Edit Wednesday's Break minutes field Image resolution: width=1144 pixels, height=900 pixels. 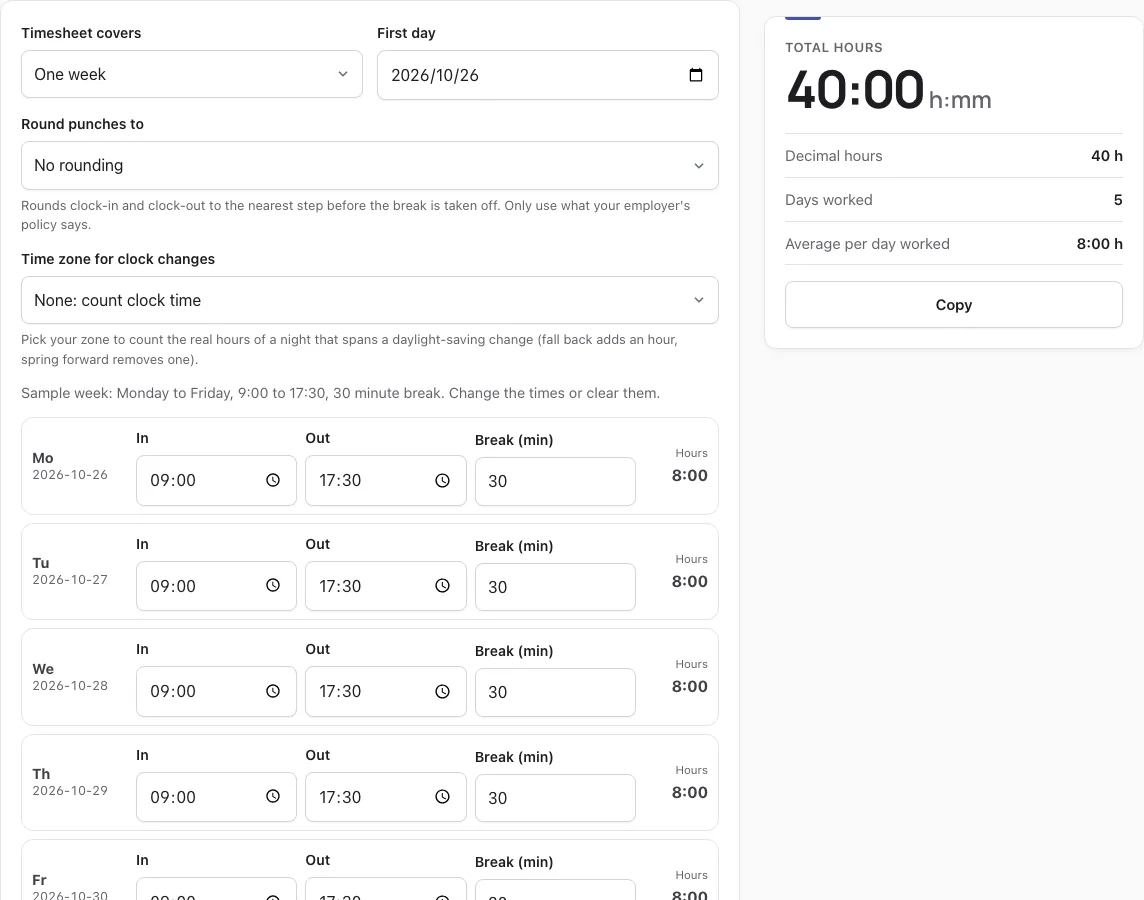pos(555,692)
